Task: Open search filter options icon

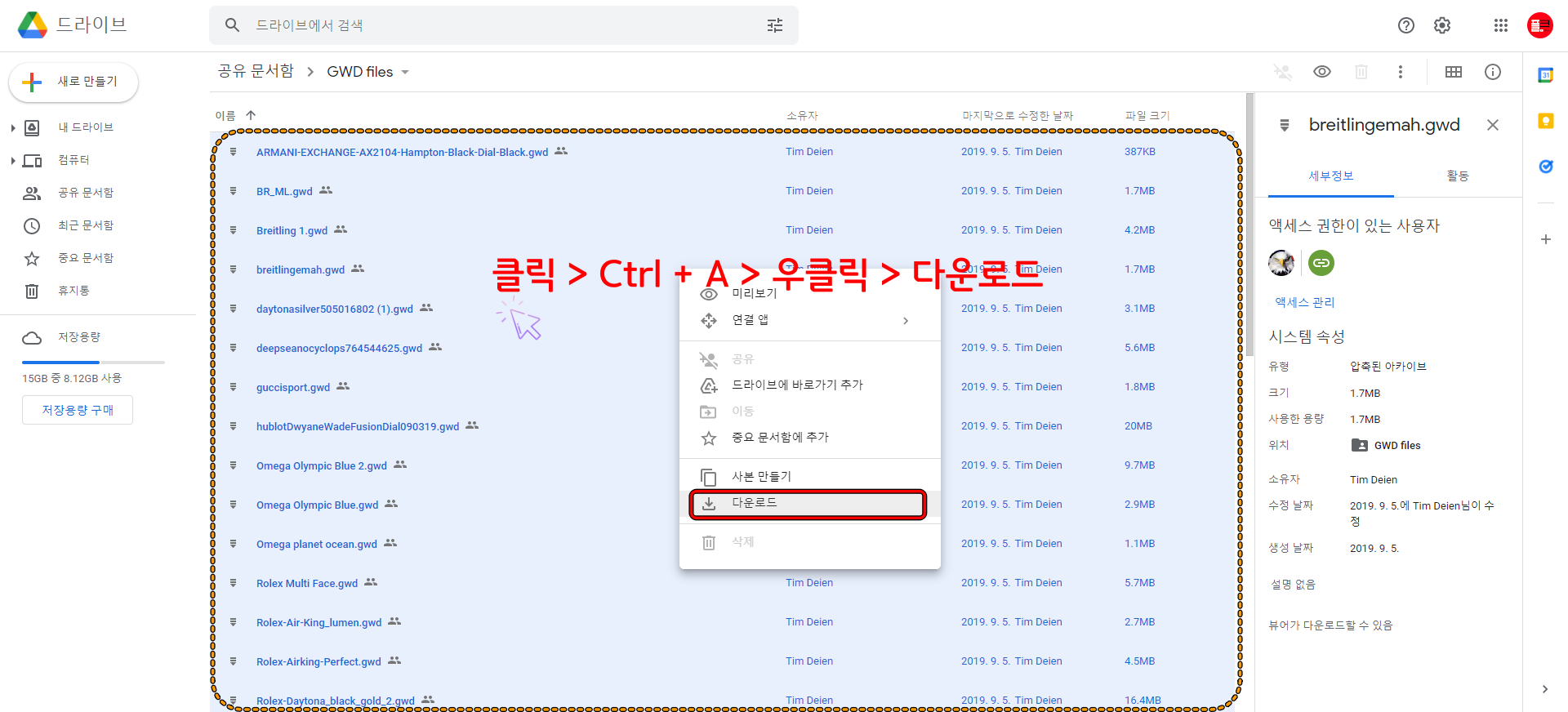Action: (775, 25)
